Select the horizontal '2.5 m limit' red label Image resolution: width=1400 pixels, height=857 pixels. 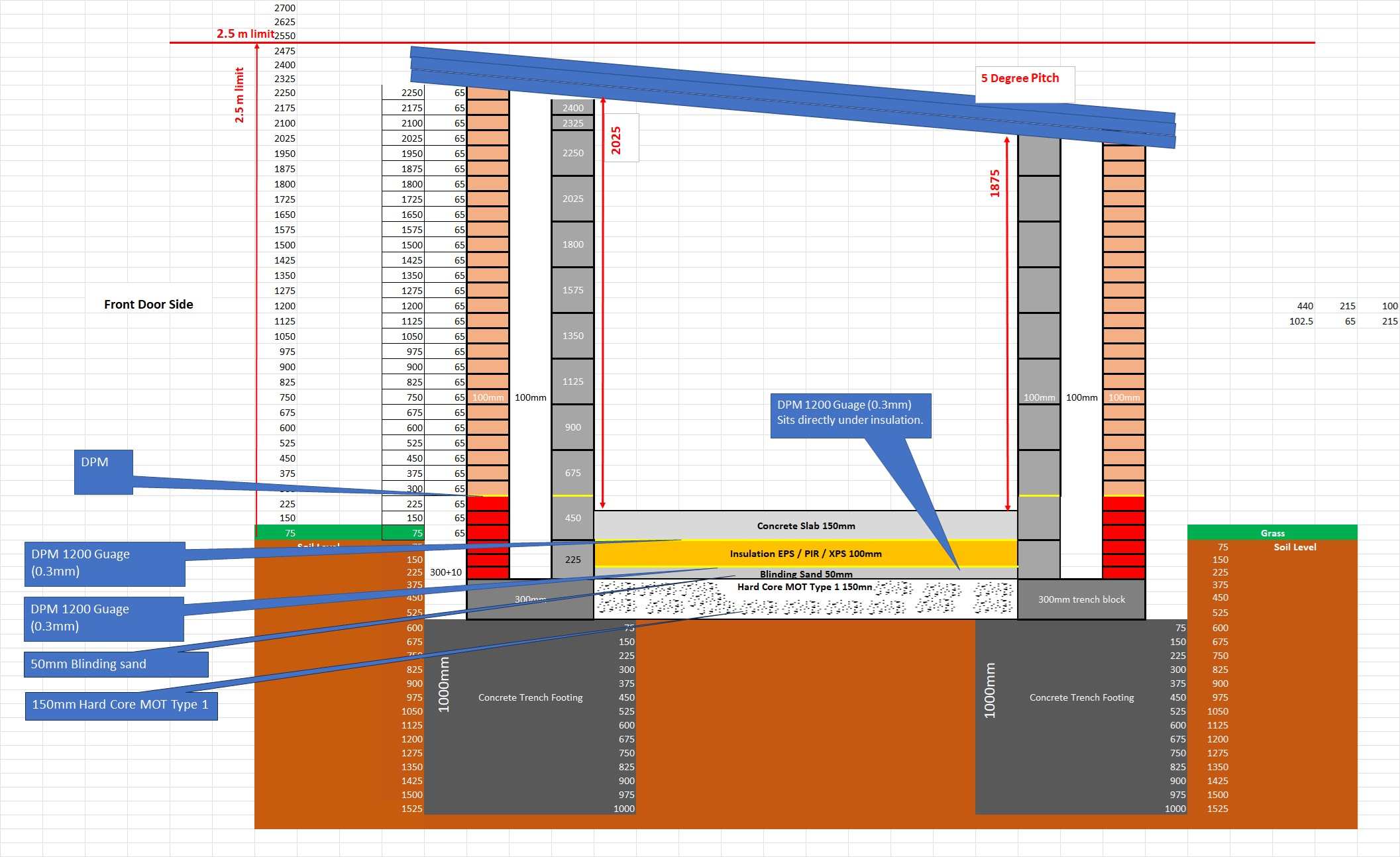coord(244,34)
